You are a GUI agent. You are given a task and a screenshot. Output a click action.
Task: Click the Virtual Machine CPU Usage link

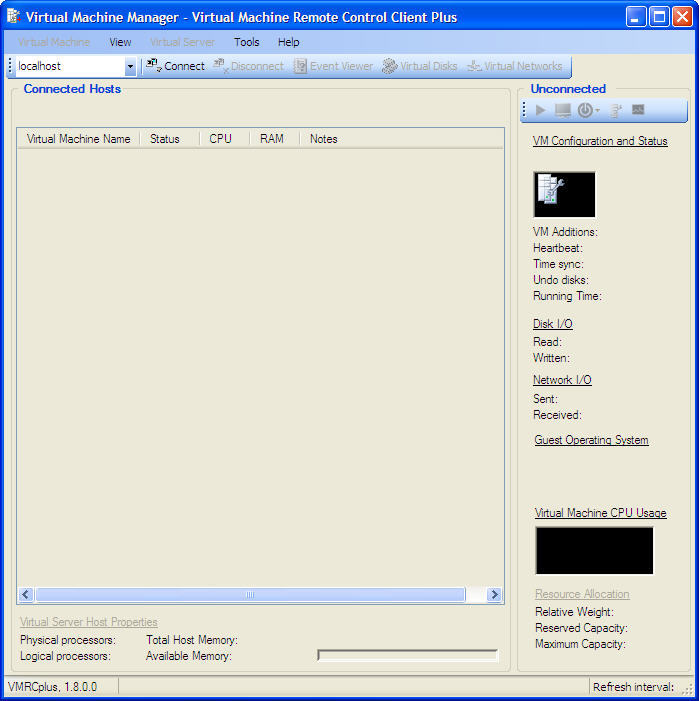pyautogui.click(x=601, y=513)
